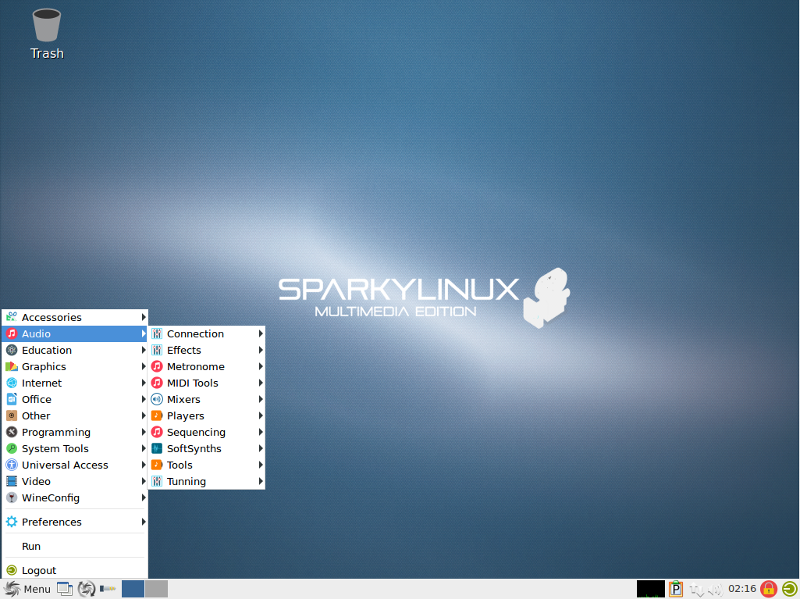
Task: Click the 02:16 clock
Action: (742, 588)
